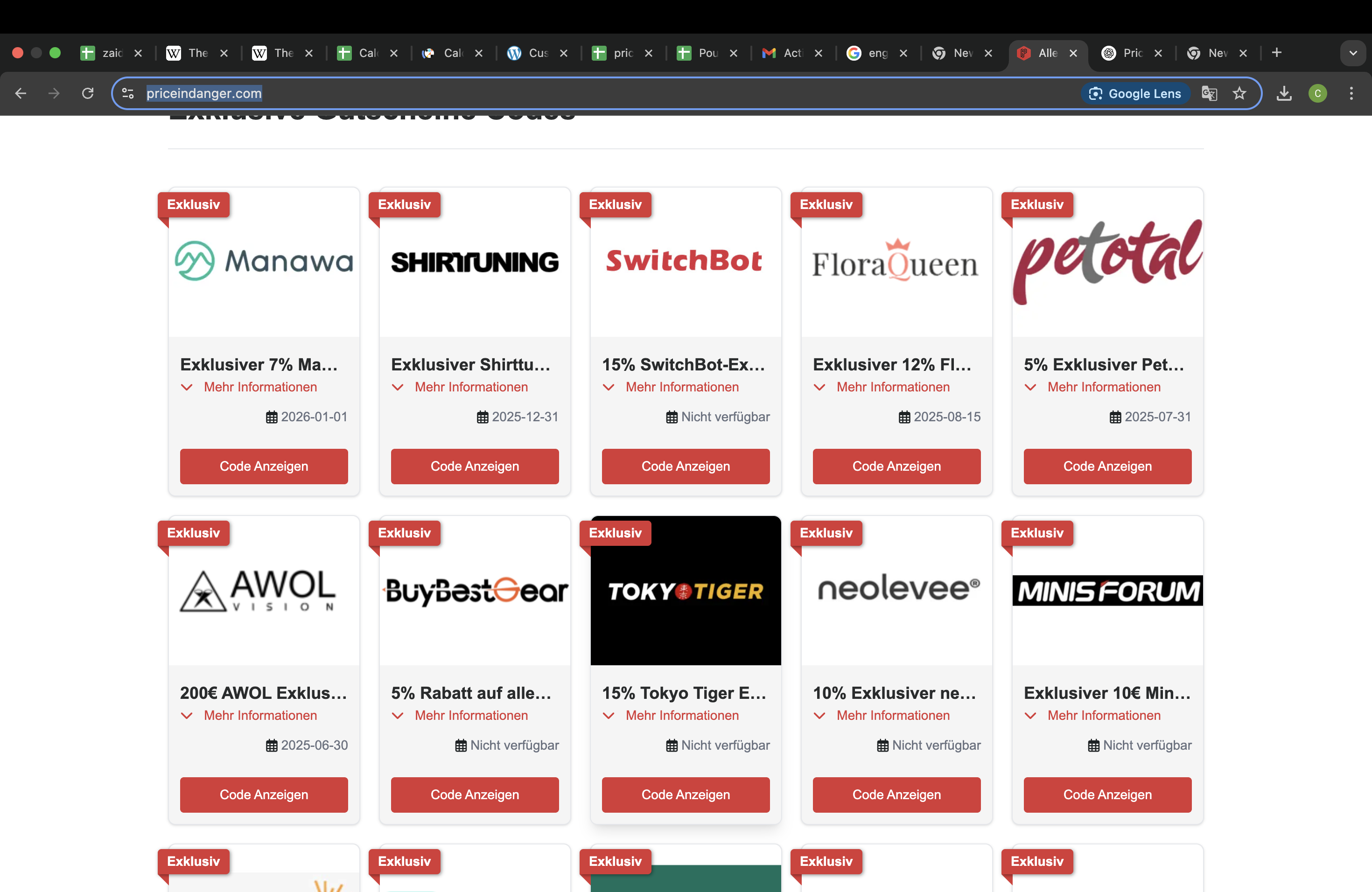Show code for the Manawa coupon
The image size is (1372, 892).
point(264,466)
